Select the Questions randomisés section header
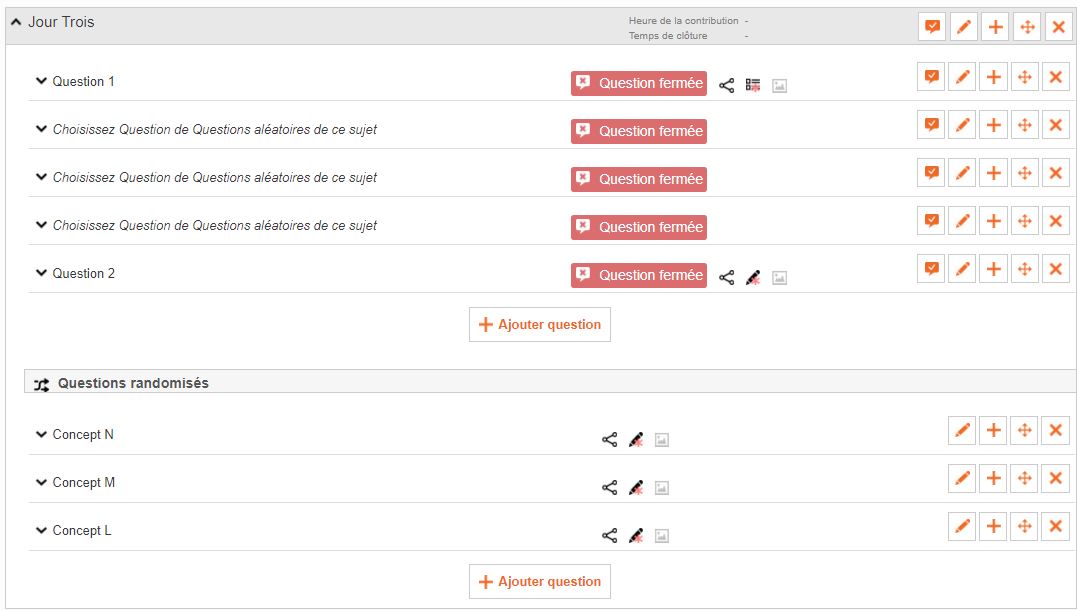1077x611 pixels. (x=550, y=382)
